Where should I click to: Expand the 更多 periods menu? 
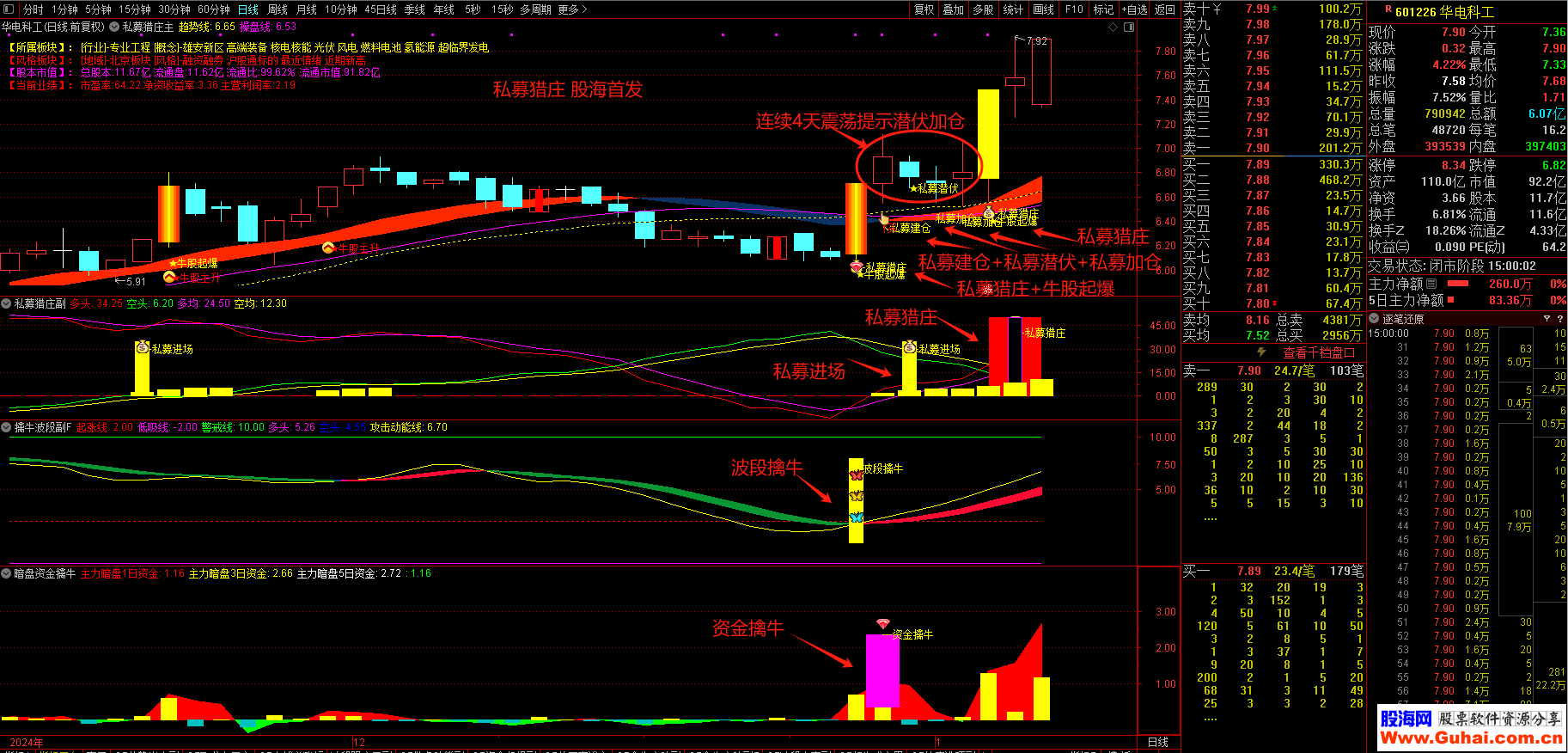coord(572,9)
